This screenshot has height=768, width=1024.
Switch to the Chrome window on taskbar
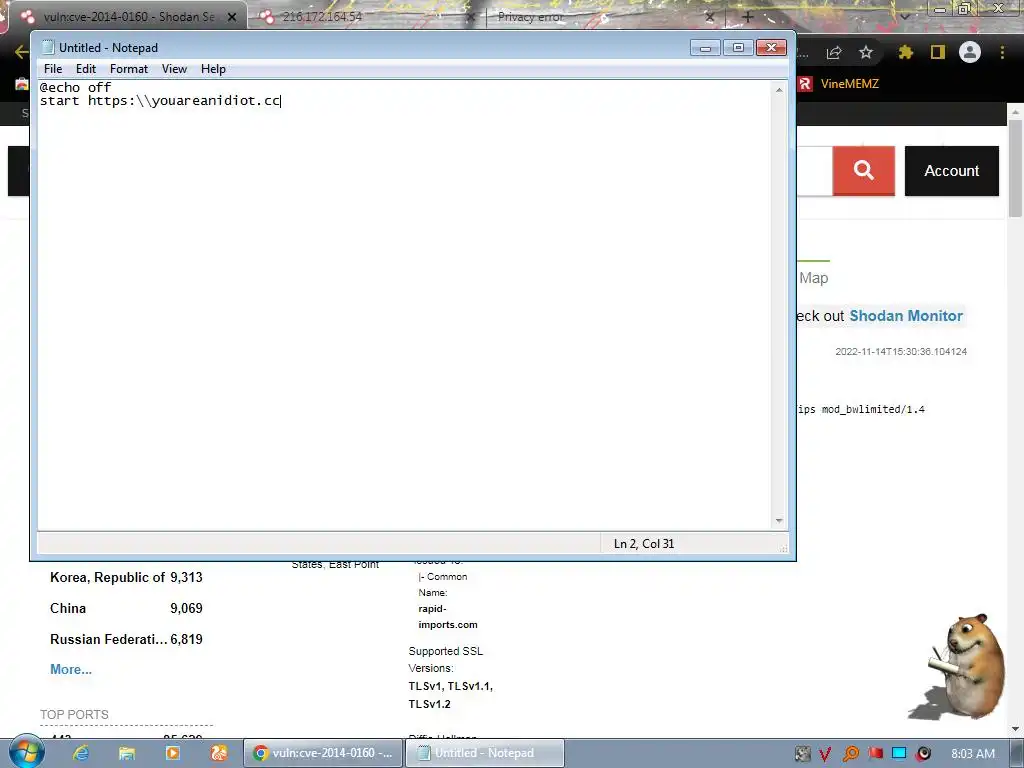323,753
